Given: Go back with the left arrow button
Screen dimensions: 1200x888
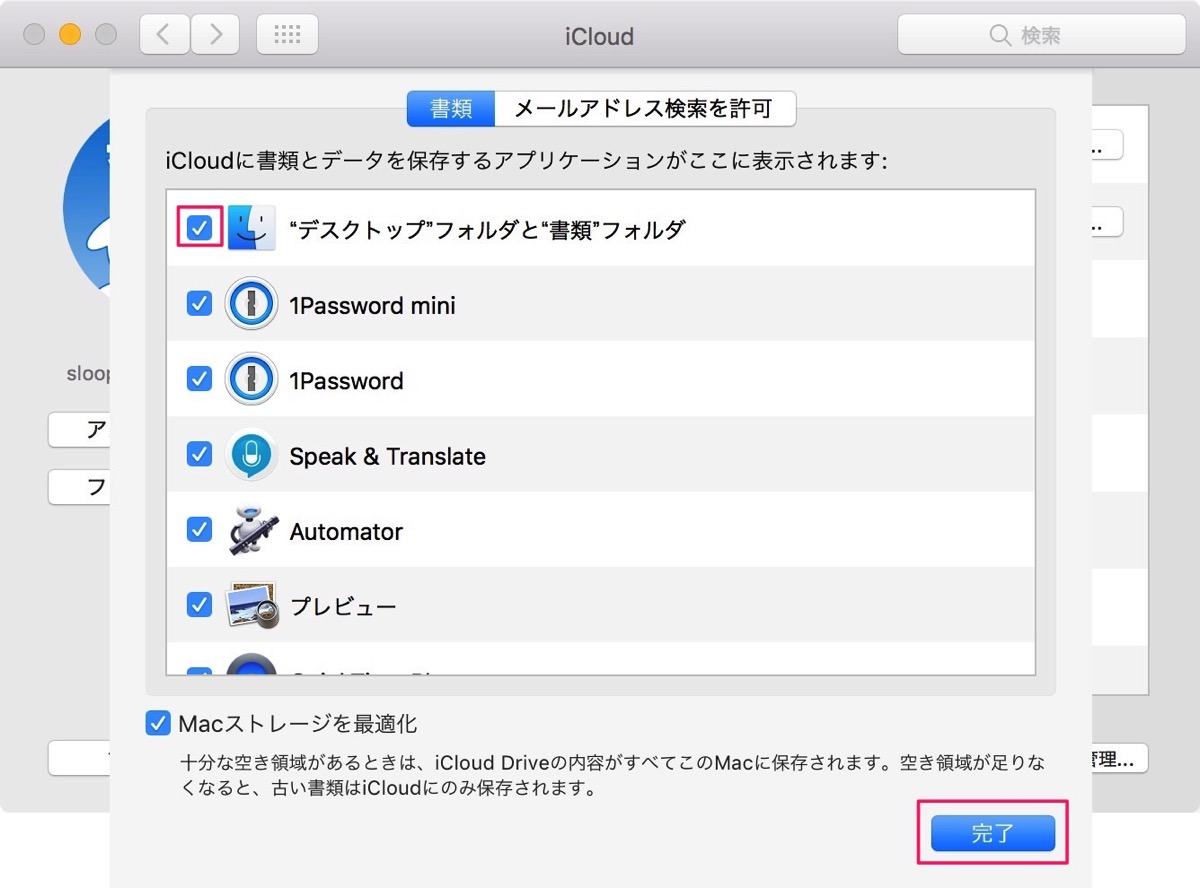Looking at the screenshot, I should 164,35.
